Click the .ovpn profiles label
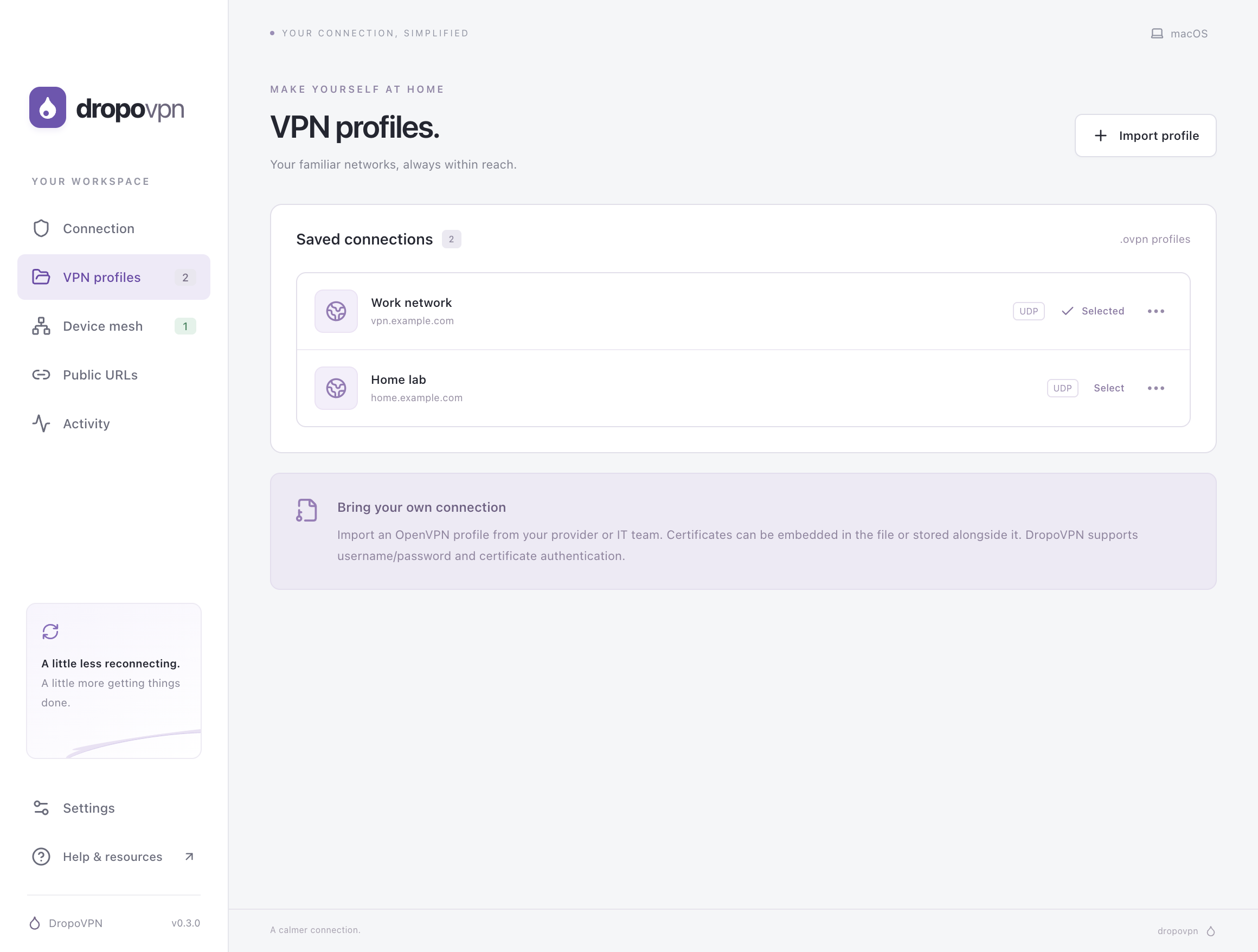The width and height of the screenshot is (1258, 952). (1155, 239)
